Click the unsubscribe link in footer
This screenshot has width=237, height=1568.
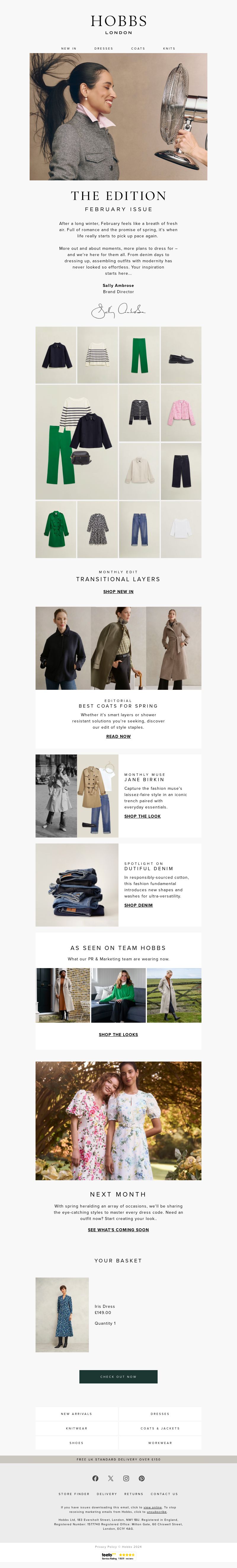[x=157, y=1511]
